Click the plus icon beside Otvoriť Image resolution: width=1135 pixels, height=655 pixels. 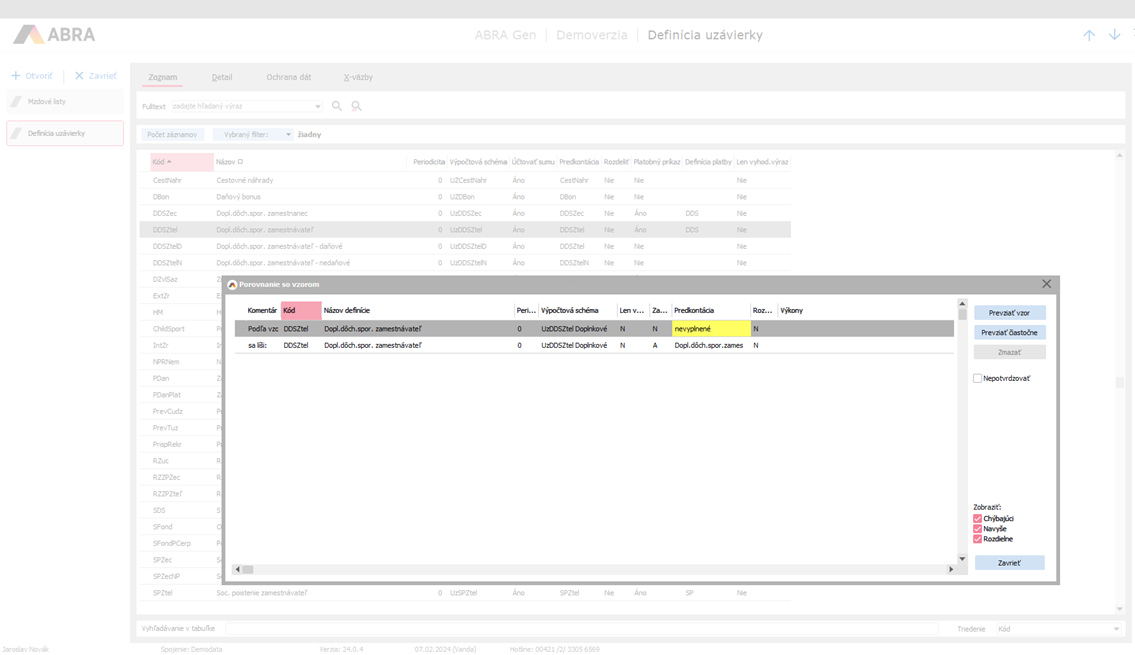click(x=16, y=76)
